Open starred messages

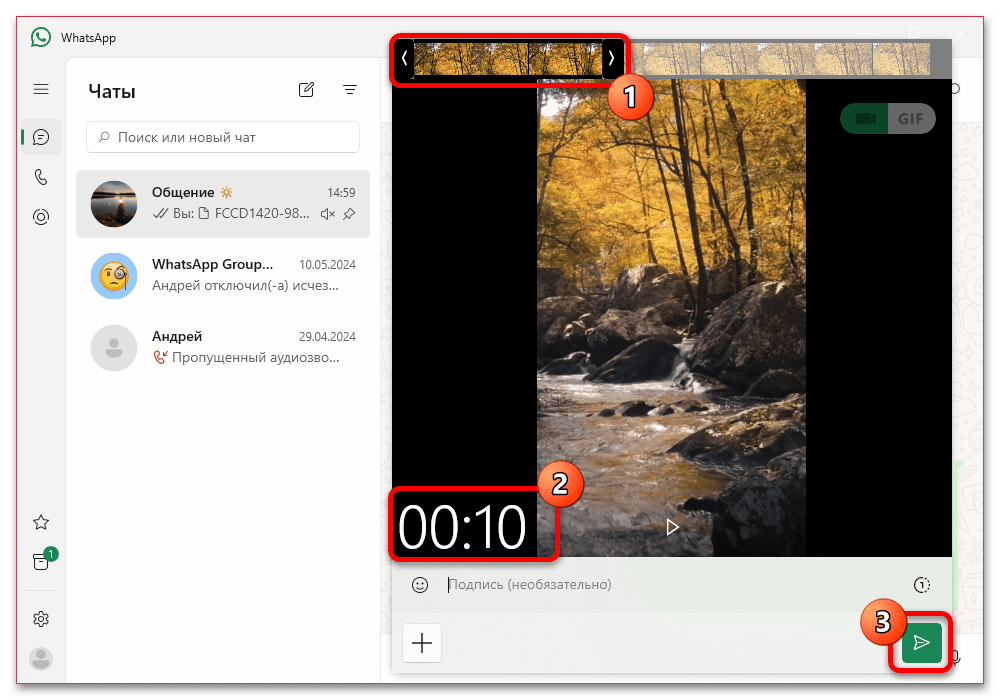pyautogui.click(x=41, y=523)
